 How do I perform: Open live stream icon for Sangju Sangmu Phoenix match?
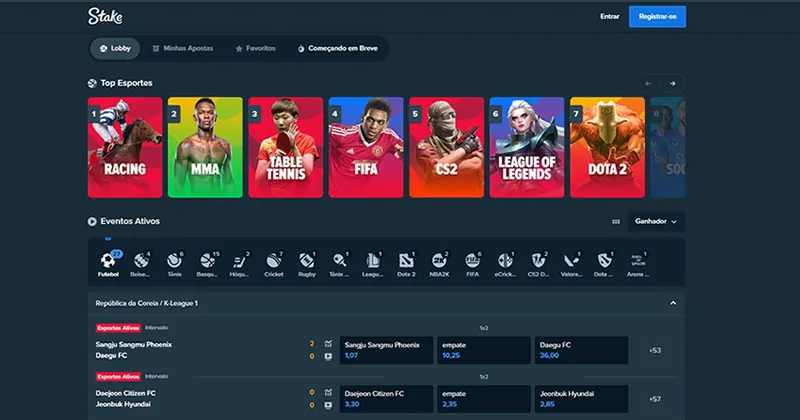point(328,356)
